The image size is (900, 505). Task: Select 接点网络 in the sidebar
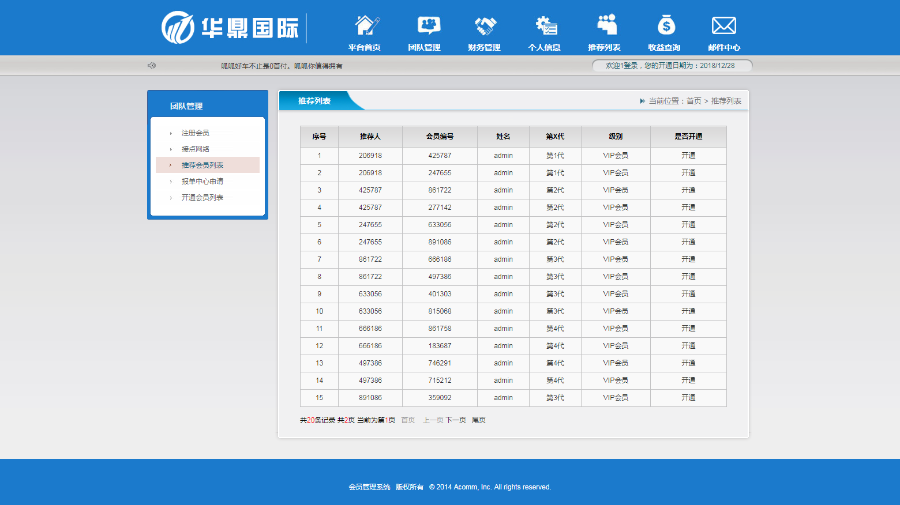(195, 149)
